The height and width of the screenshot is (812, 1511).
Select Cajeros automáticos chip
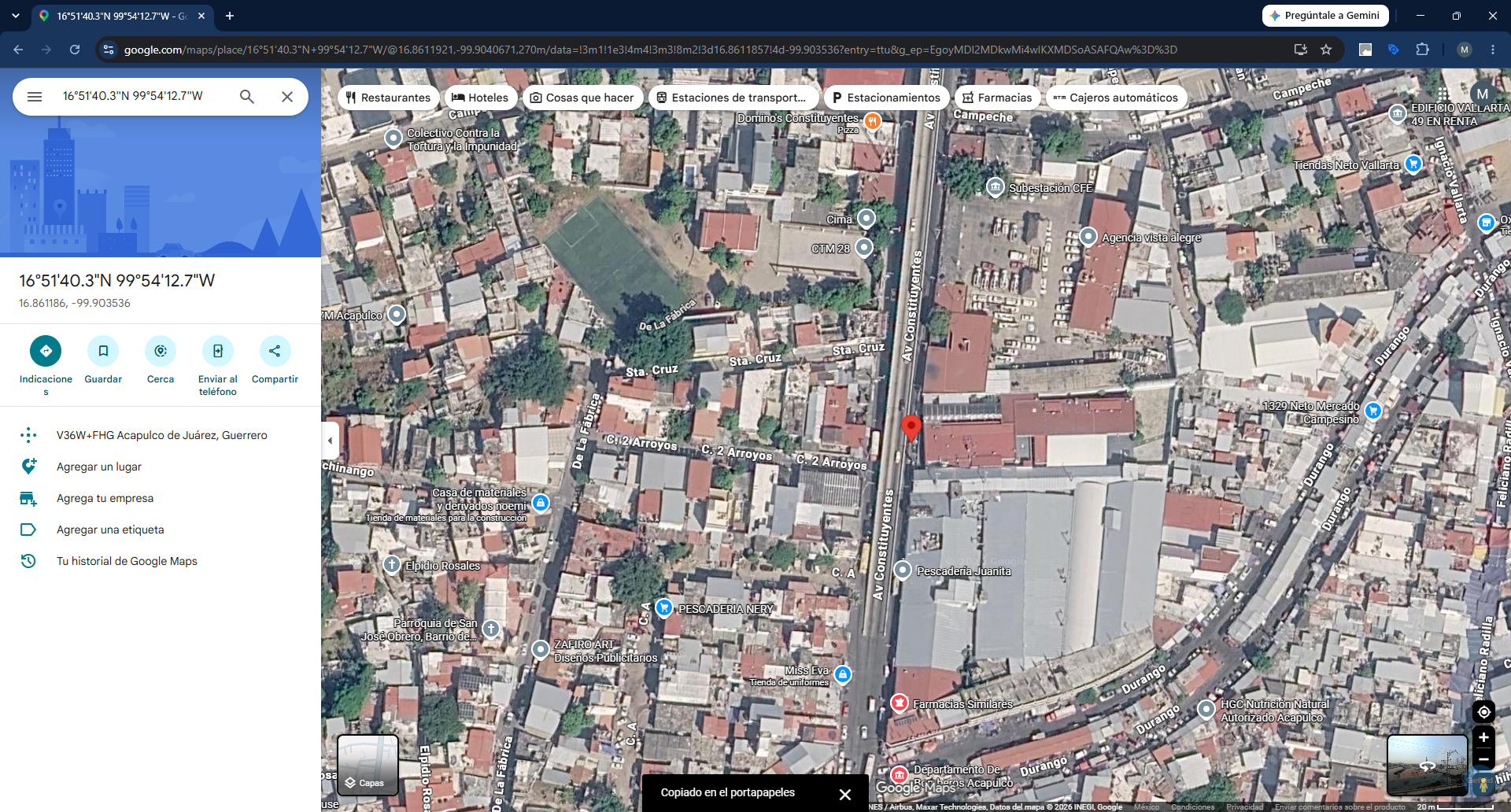tap(1116, 98)
